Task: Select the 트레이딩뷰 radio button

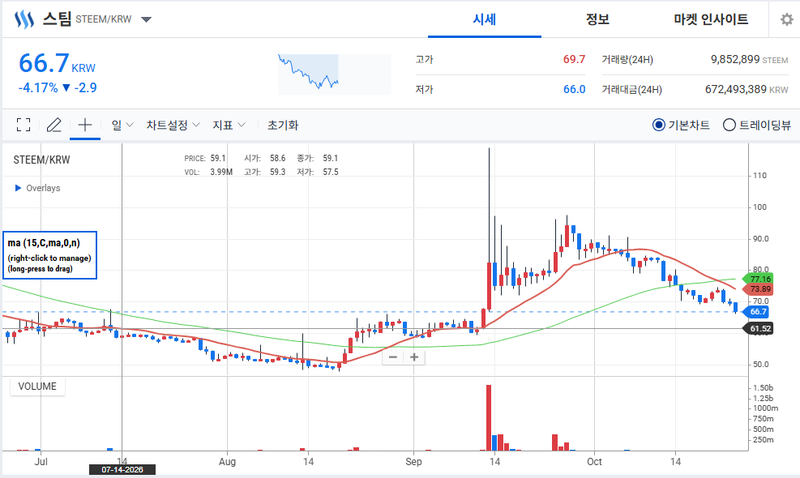Action: (729, 125)
